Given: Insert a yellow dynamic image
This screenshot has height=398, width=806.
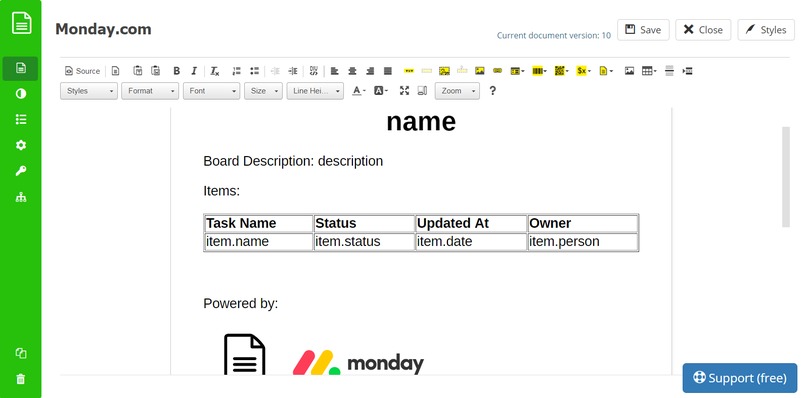Looking at the screenshot, I should (480, 71).
